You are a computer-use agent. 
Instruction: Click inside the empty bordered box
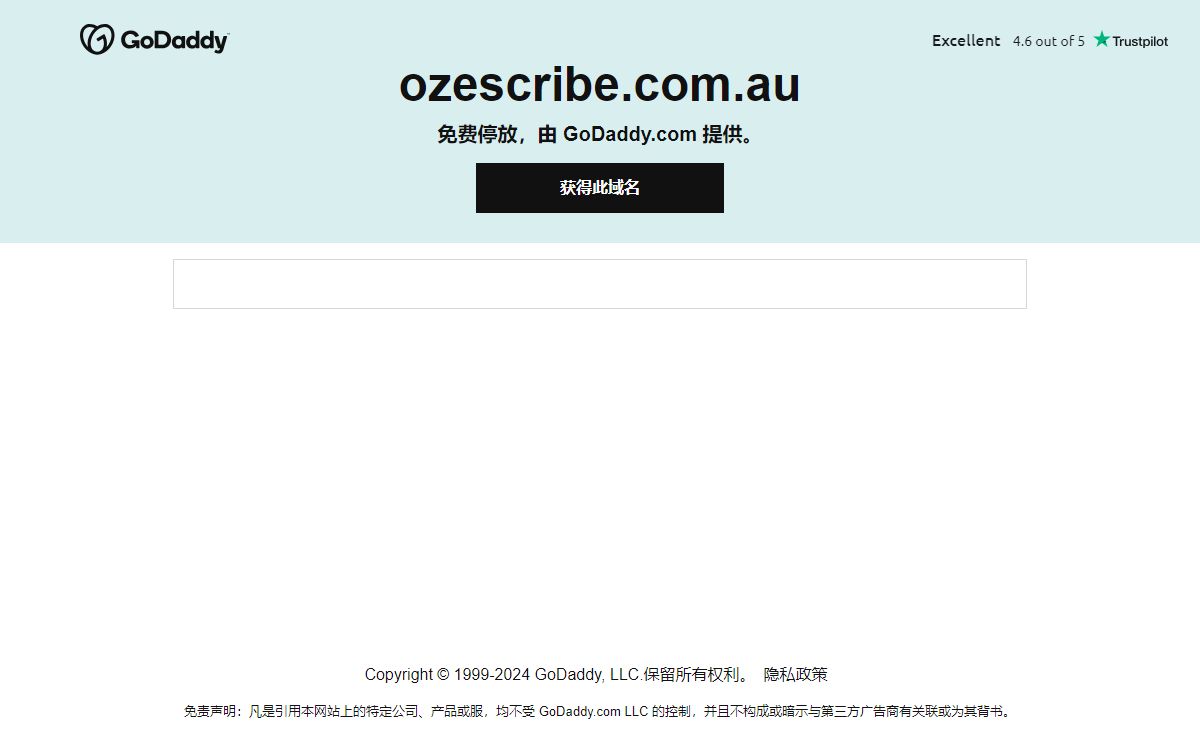point(599,284)
